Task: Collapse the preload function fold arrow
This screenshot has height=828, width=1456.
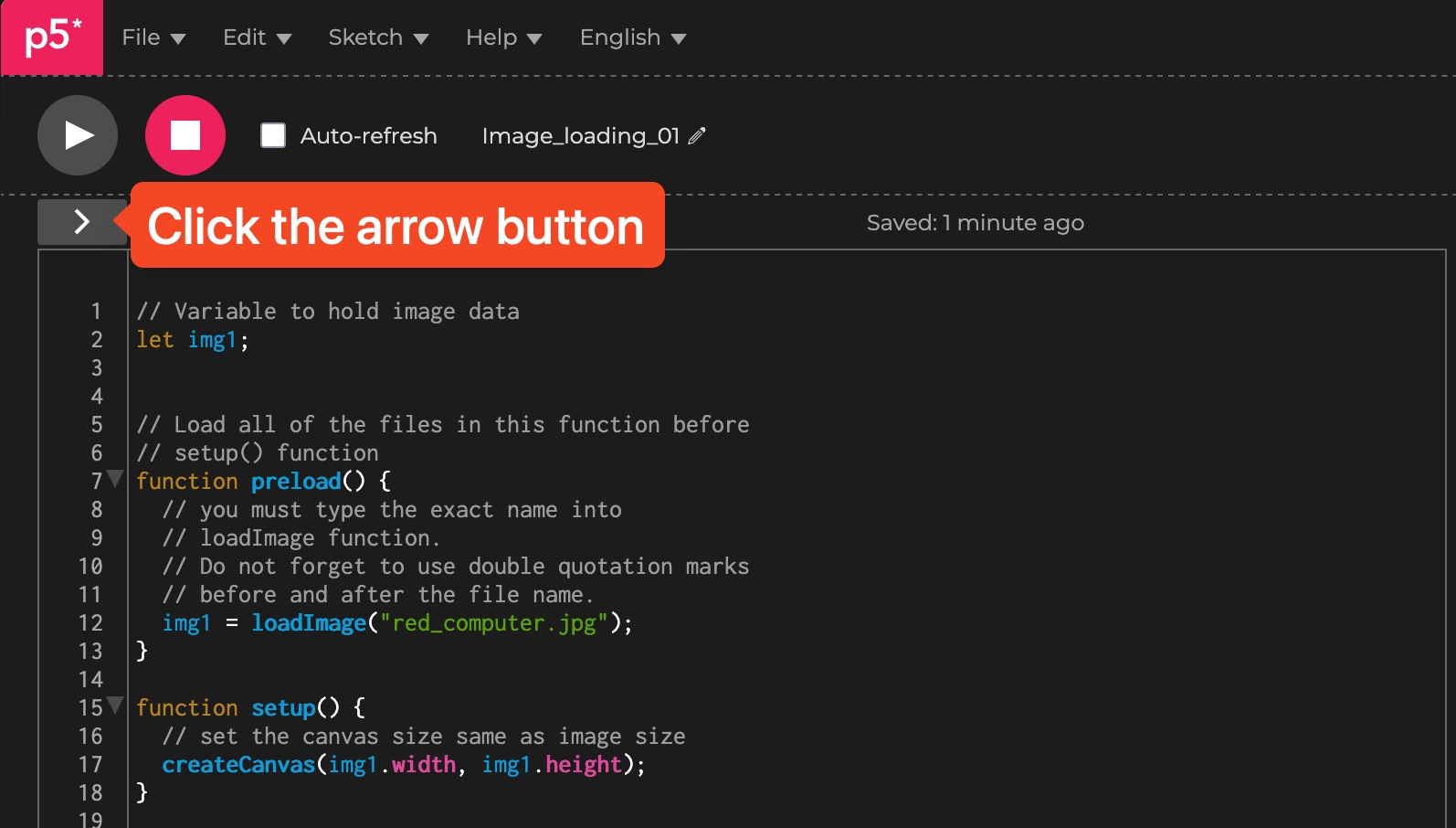Action: (115, 478)
